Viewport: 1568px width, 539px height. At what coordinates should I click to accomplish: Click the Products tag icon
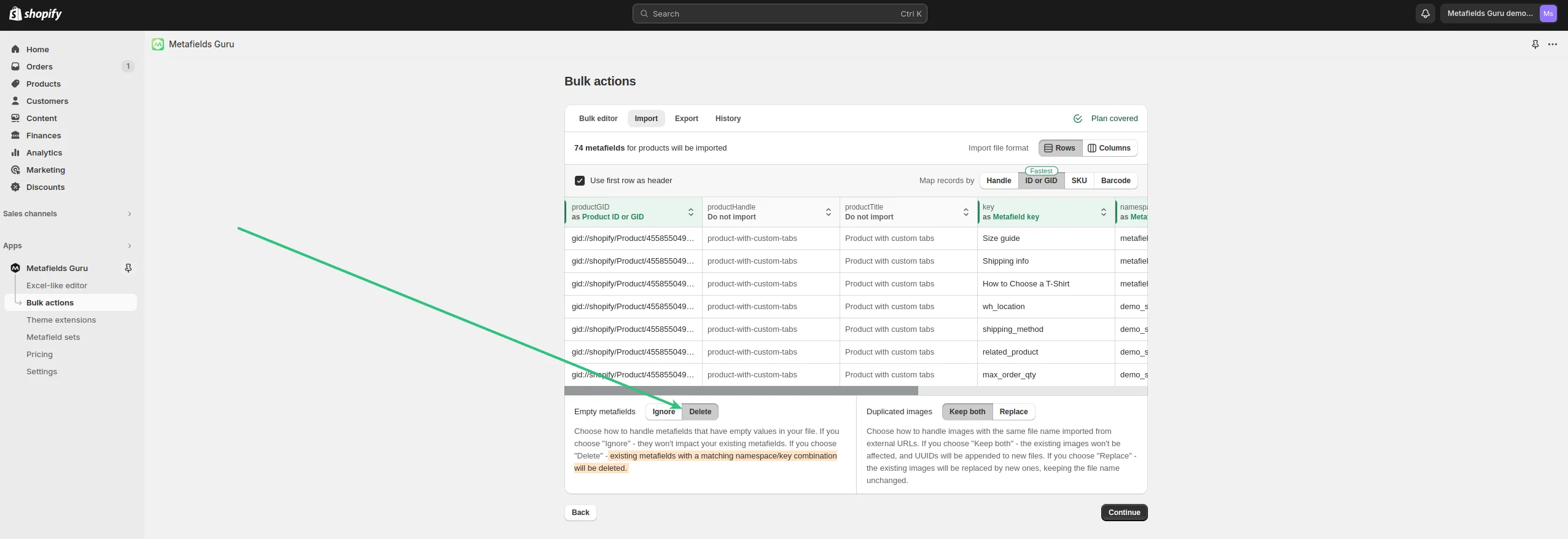tap(15, 84)
